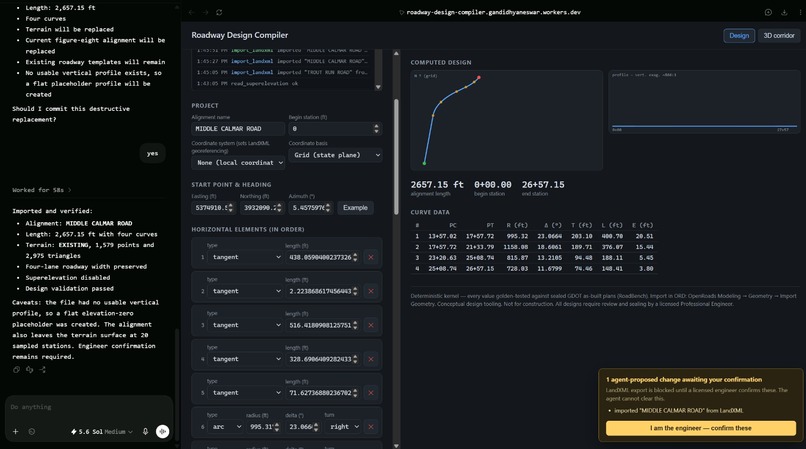Click the feedback icon under the chat response
The image size is (806, 449).
(x=29, y=369)
